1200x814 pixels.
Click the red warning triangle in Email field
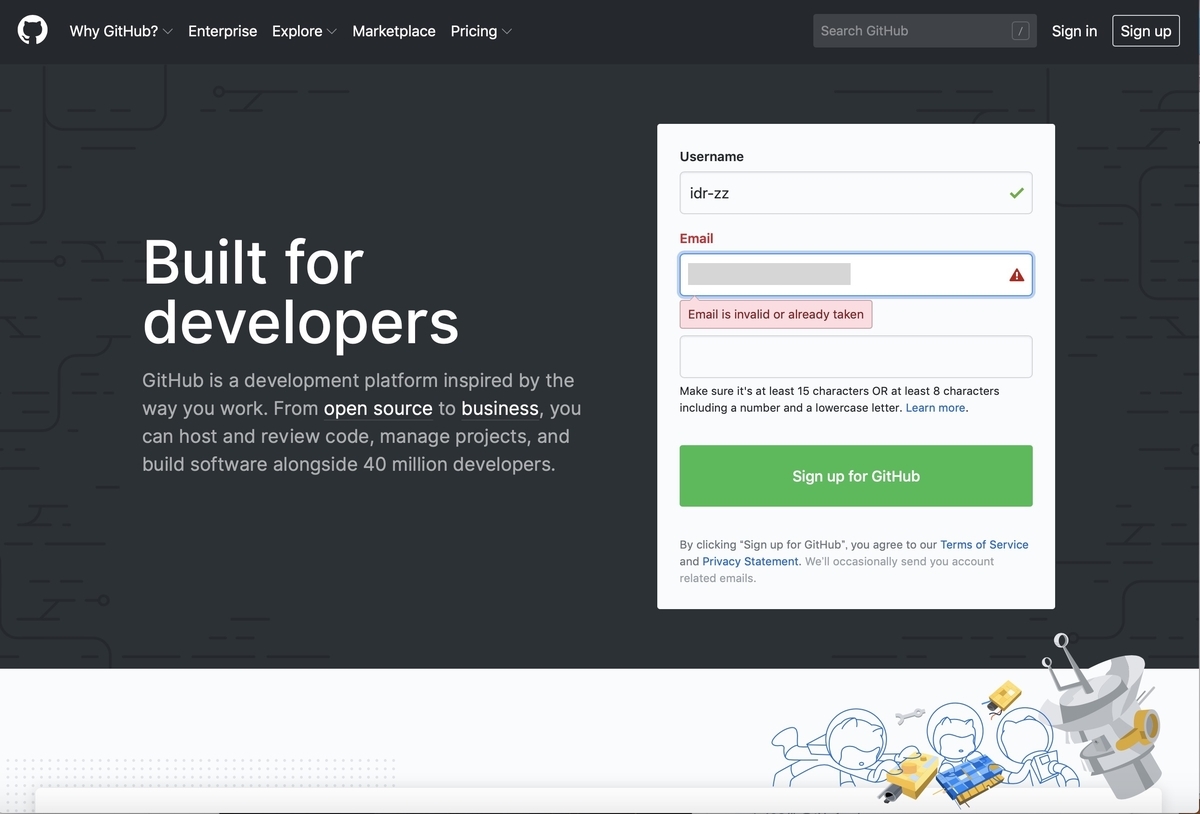(1017, 275)
